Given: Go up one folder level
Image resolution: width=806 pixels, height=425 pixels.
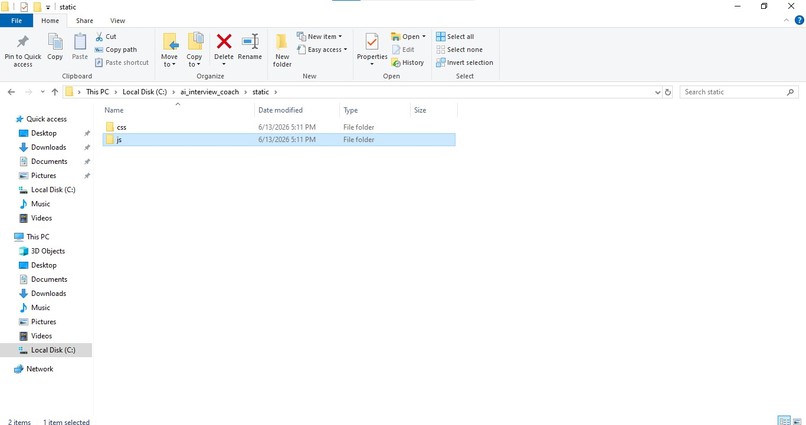Looking at the screenshot, I should pos(55,92).
